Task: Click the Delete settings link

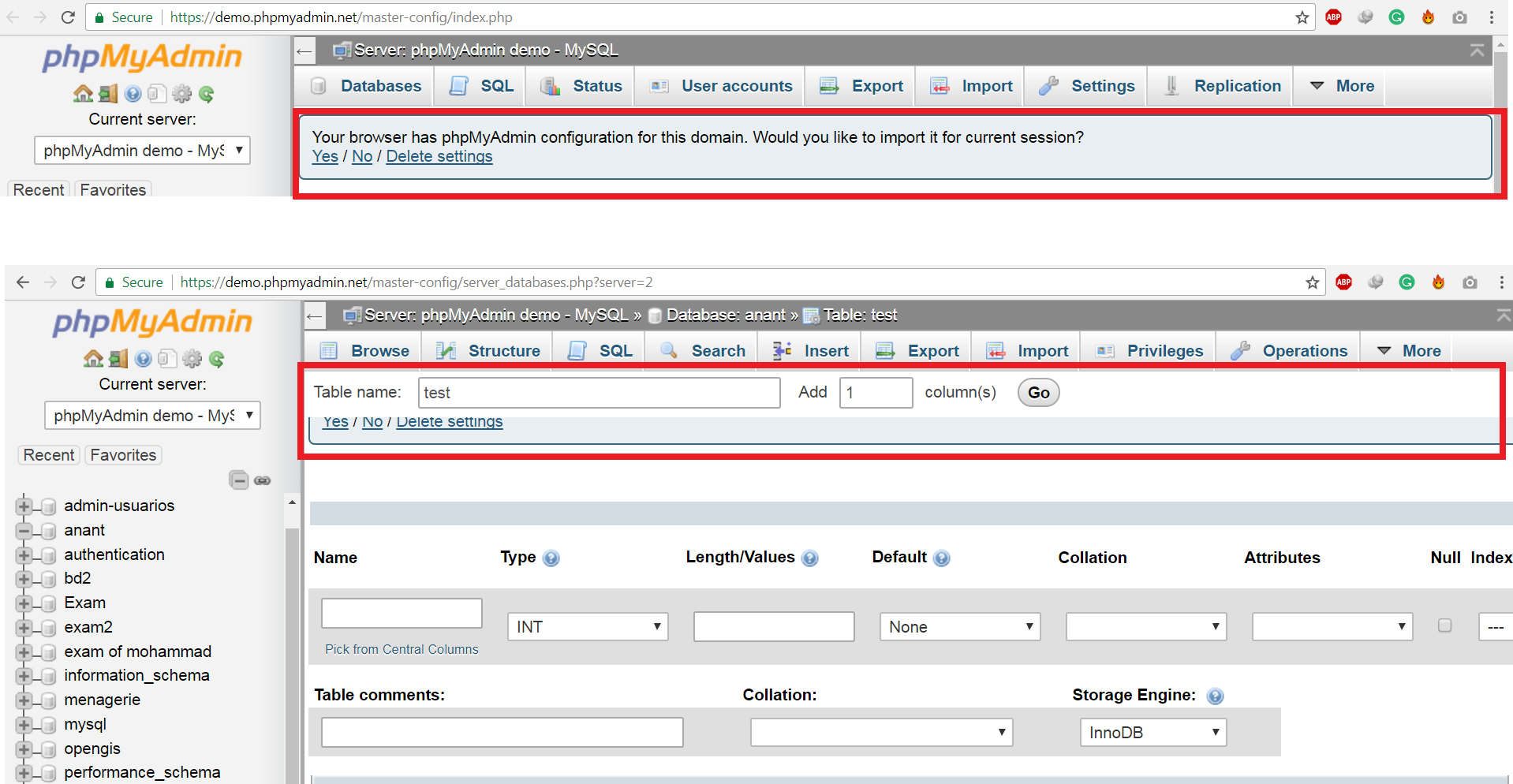Action: click(x=439, y=156)
